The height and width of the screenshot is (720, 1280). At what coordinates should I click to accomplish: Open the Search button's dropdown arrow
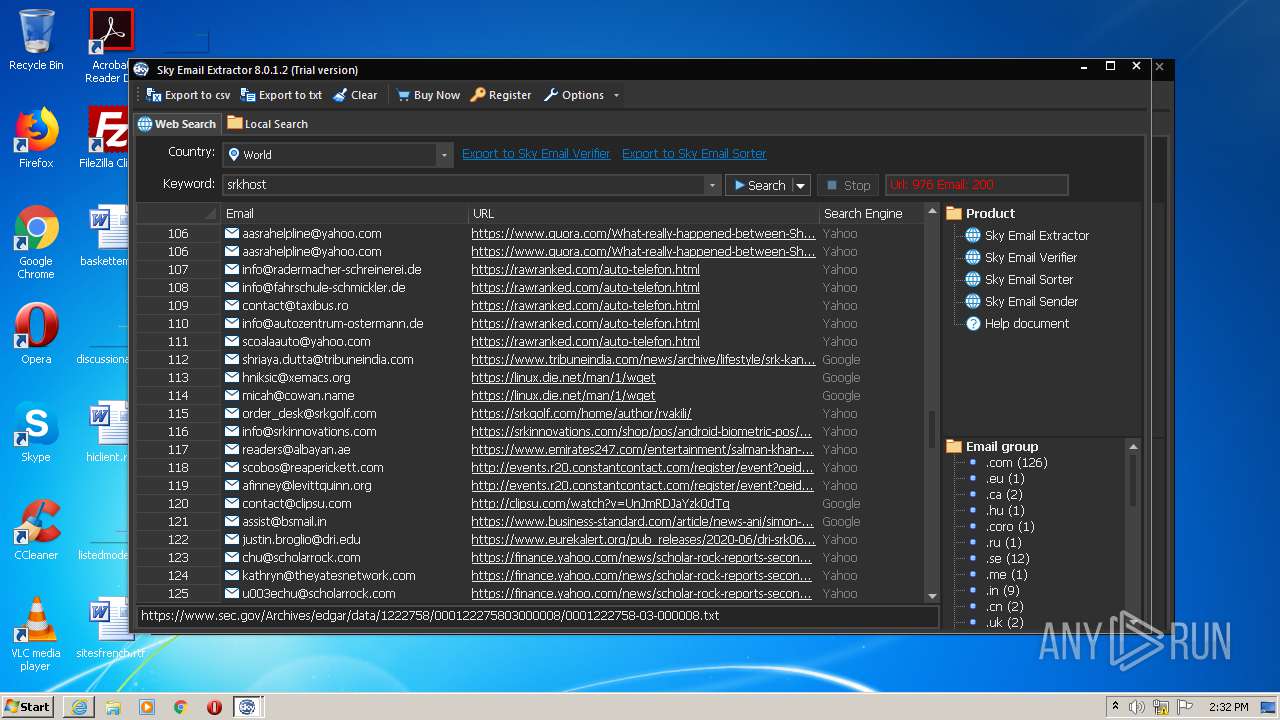tap(800, 185)
